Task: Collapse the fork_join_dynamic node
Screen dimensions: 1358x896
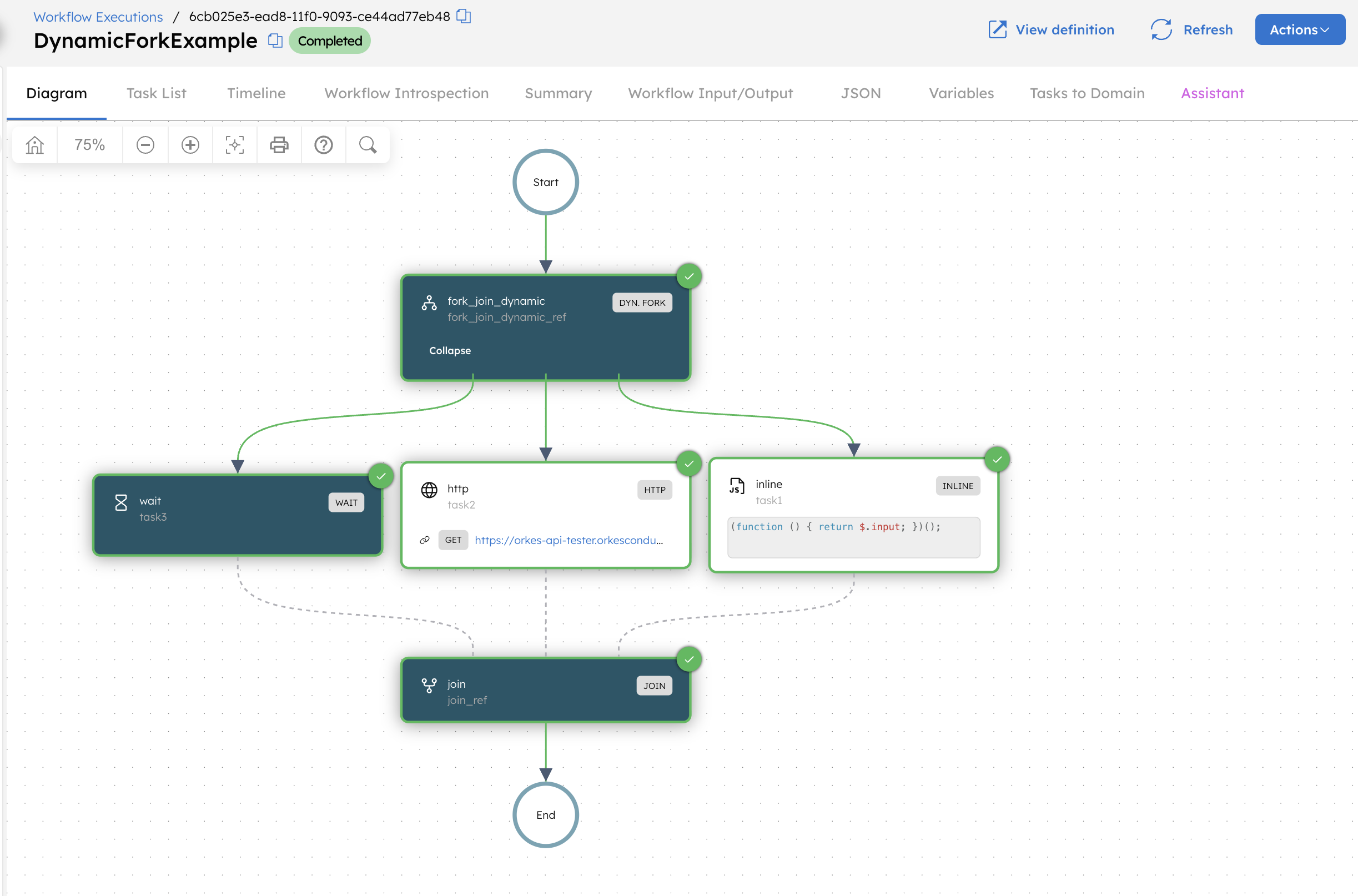Action: (450, 350)
